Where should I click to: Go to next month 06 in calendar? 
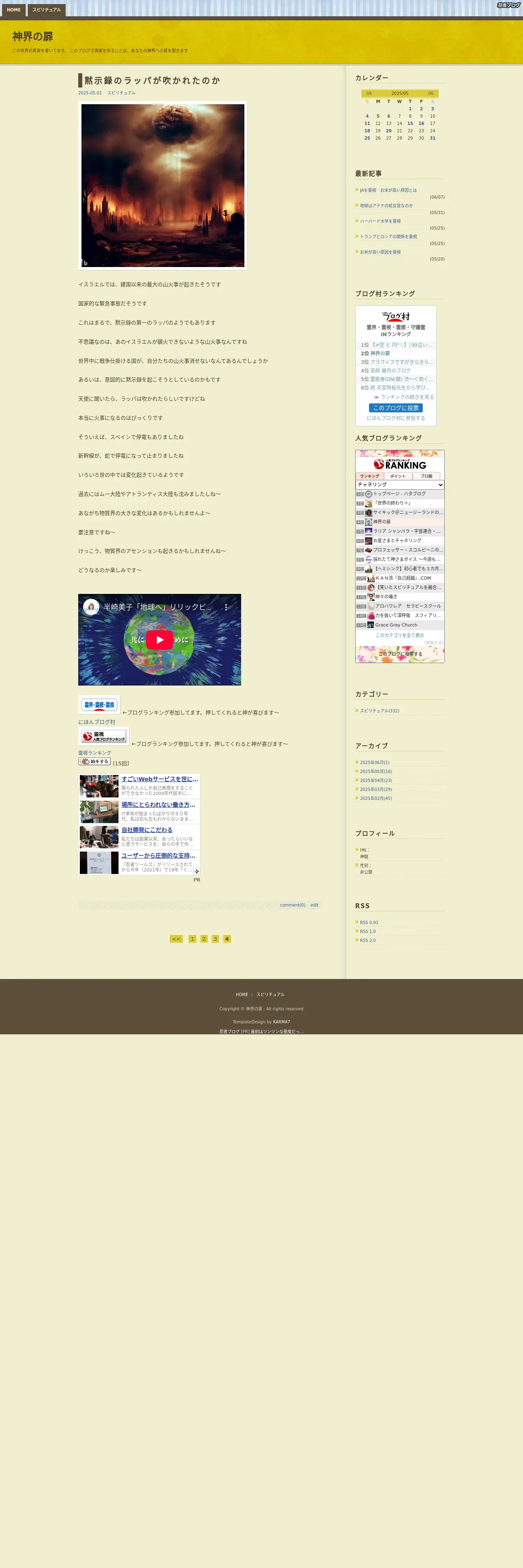click(431, 94)
